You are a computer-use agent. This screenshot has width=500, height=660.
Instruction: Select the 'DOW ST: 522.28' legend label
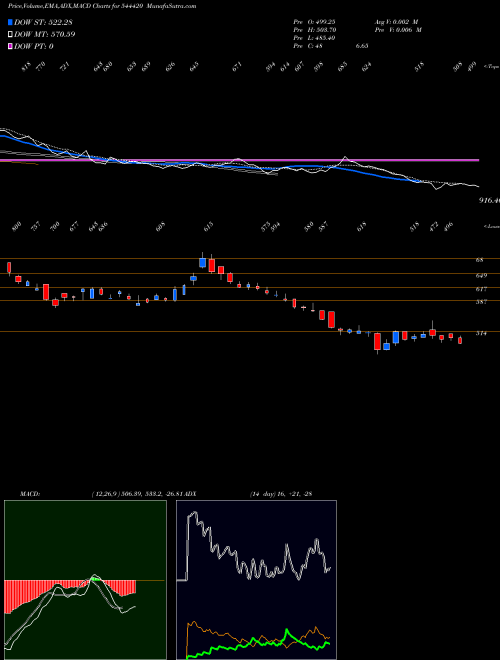point(44,22)
